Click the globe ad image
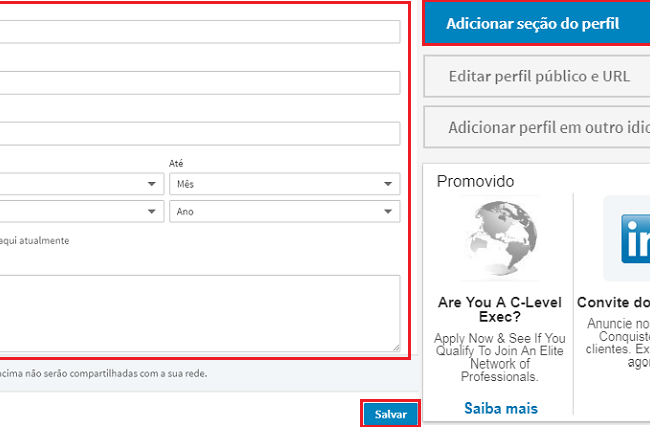This screenshot has height=427, width=650. pos(498,240)
